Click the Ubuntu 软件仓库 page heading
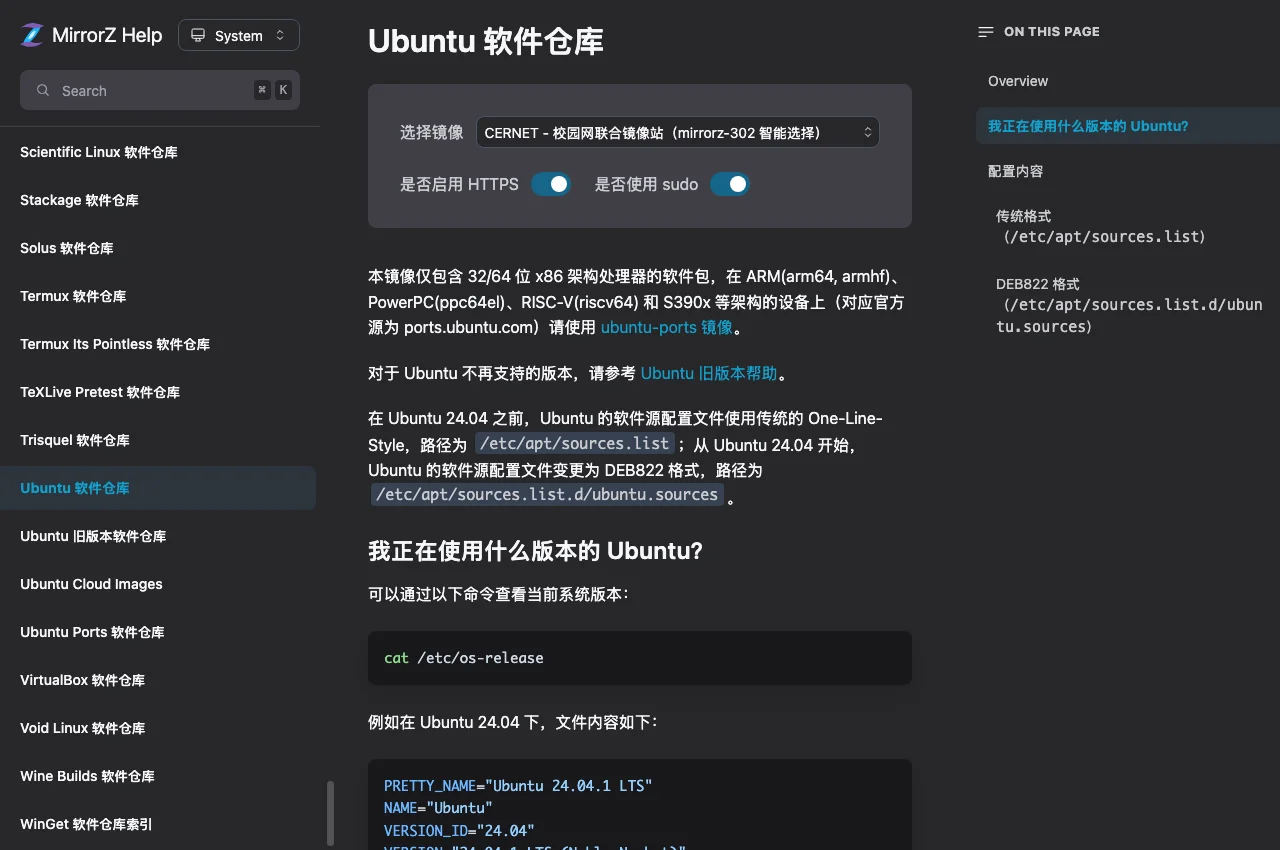Image resolution: width=1280 pixels, height=850 pixels. pyautogui.click(x=486, y=41)
